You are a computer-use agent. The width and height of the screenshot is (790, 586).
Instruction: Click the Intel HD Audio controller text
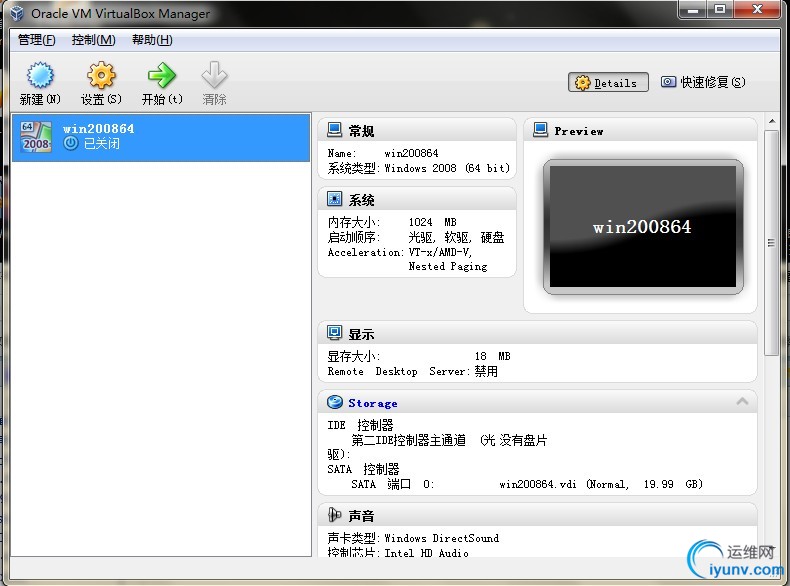coord(426,553)
